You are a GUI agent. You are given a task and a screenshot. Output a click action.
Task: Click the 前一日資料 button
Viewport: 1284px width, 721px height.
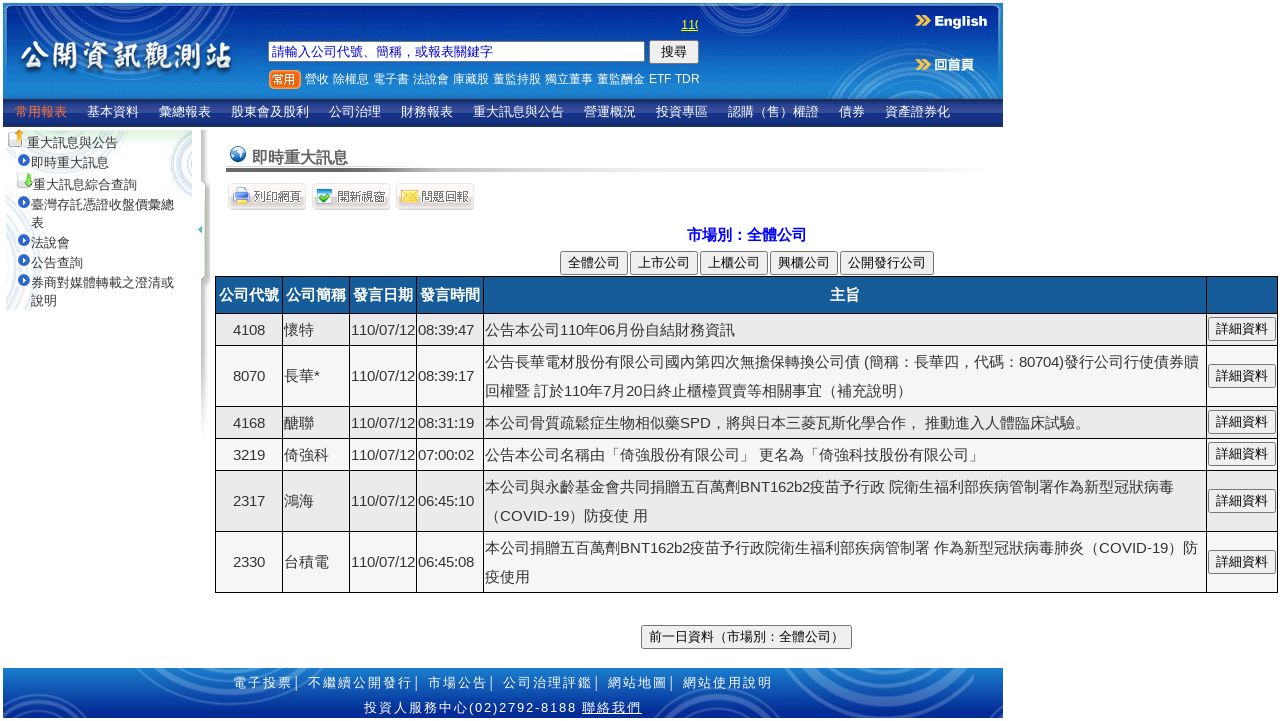tap(746, 637)
